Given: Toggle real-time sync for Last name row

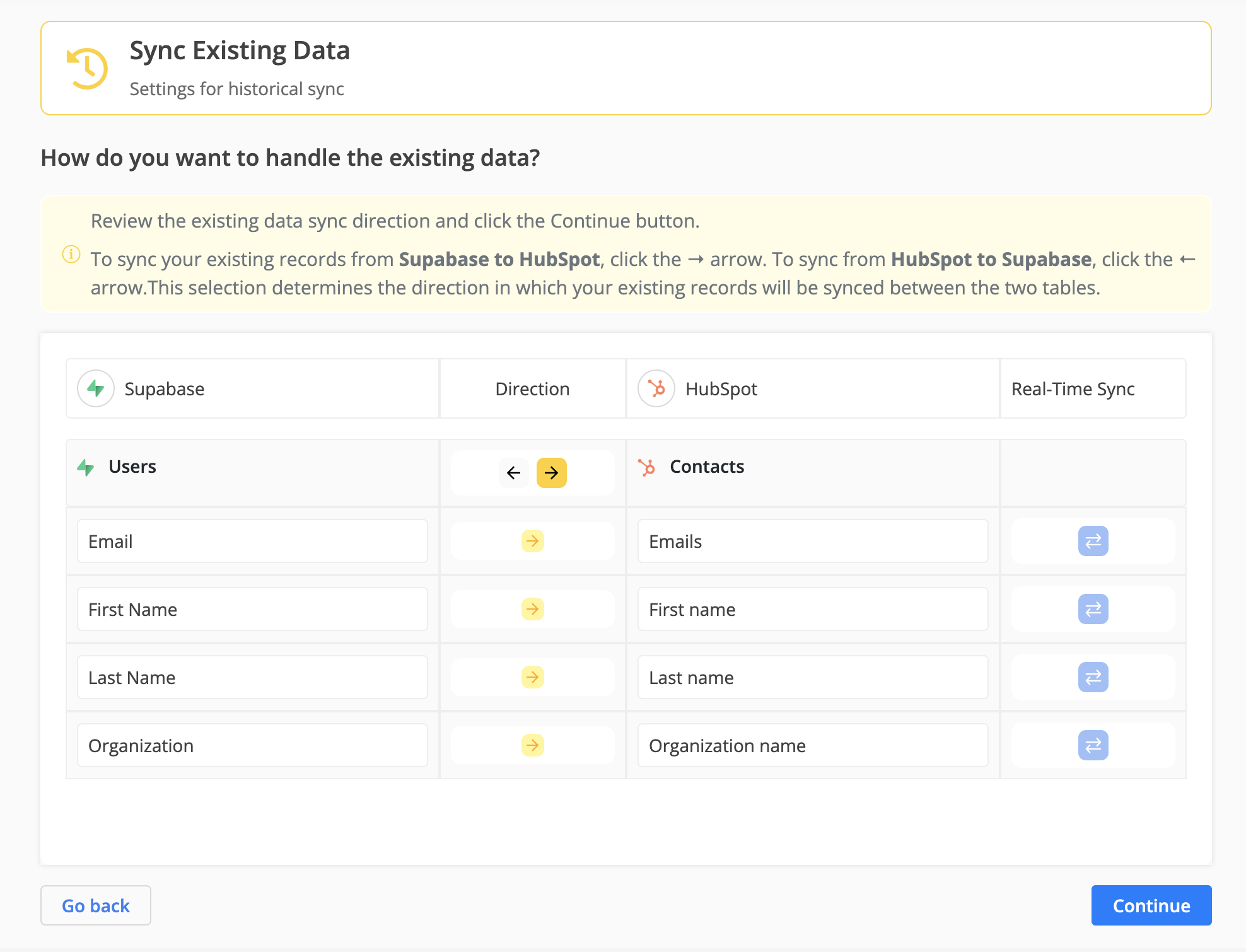Looking at the screenshot, I should (x=1093, y=677).
